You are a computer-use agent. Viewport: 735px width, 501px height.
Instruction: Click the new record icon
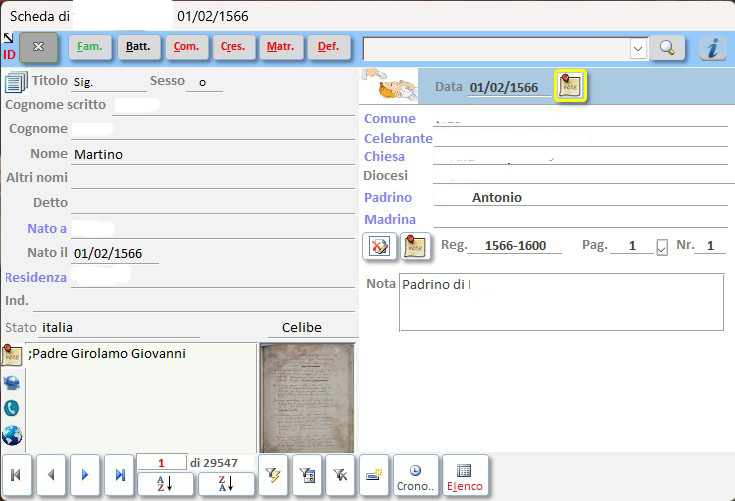click(374, 475)
